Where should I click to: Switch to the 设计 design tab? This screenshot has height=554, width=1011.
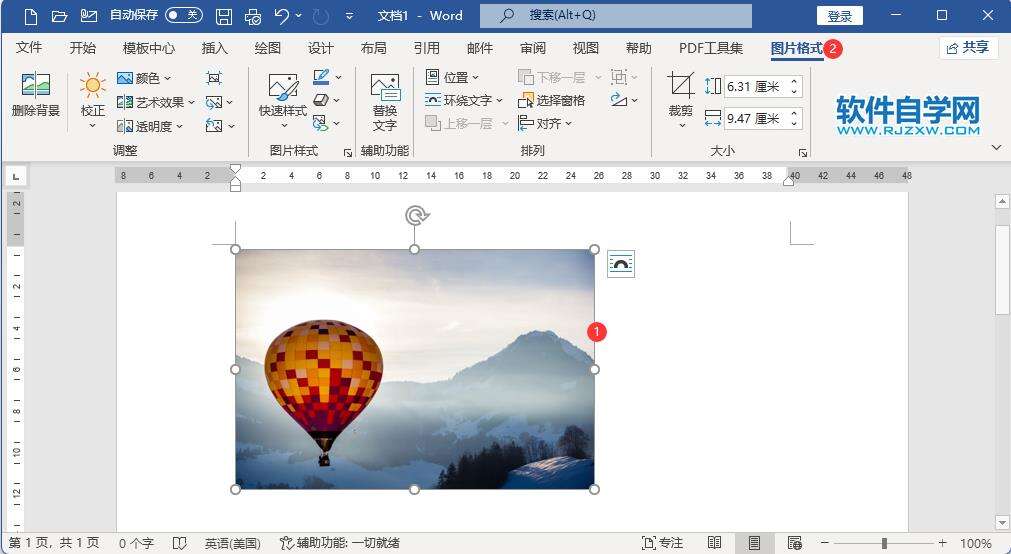(x=320, y=48)
